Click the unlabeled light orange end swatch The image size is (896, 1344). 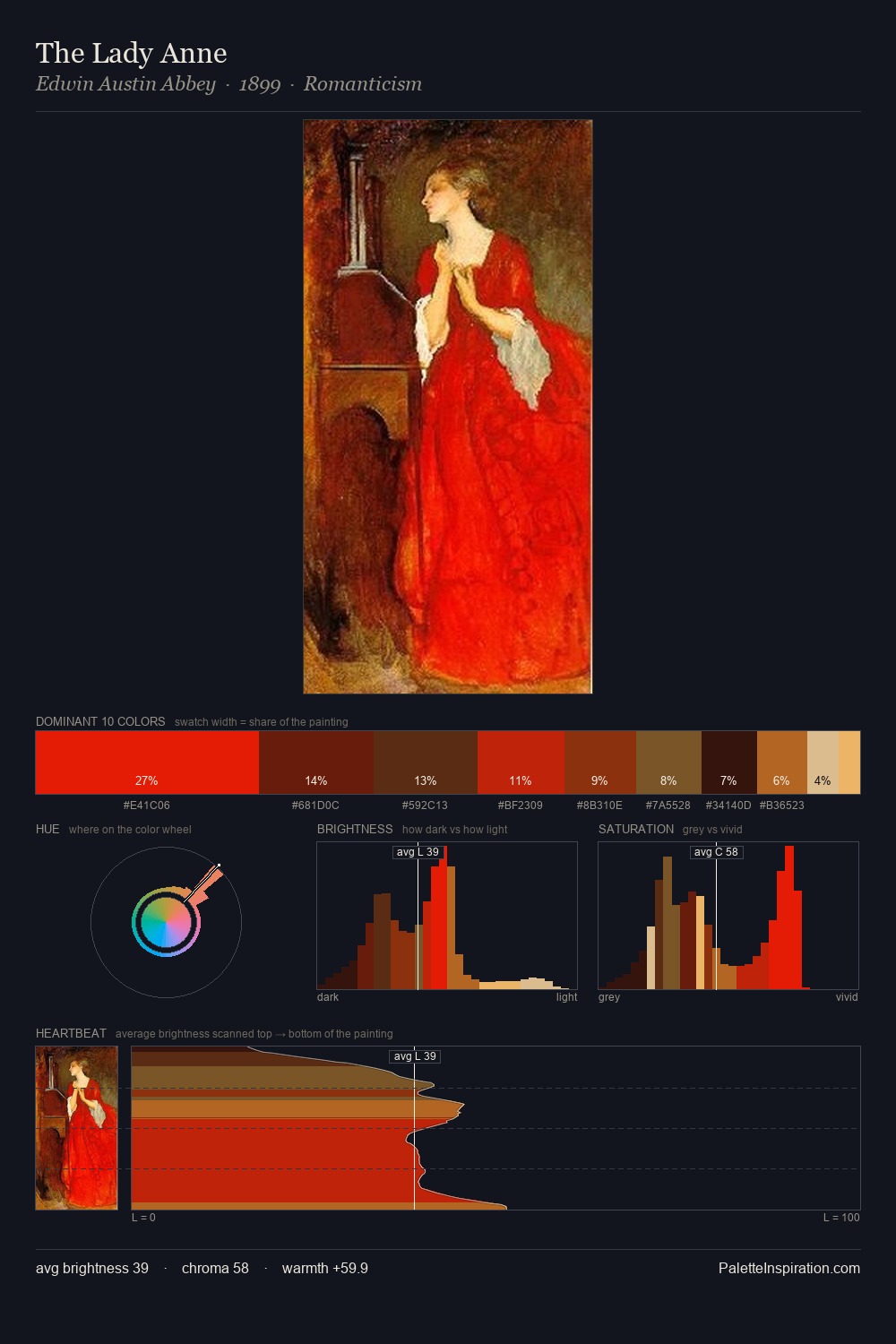[849, 762]
